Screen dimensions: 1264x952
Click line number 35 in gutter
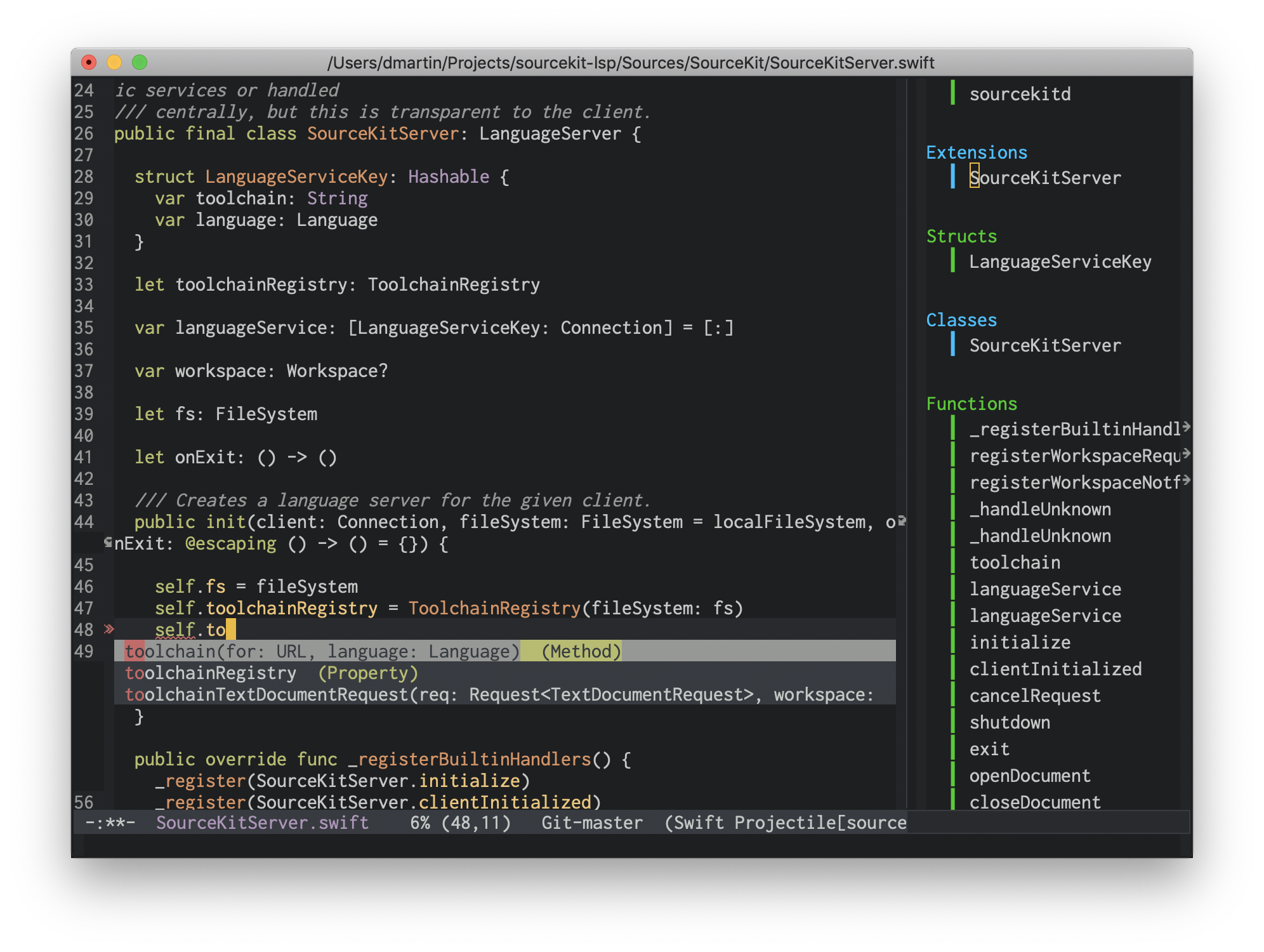(84, 327)
